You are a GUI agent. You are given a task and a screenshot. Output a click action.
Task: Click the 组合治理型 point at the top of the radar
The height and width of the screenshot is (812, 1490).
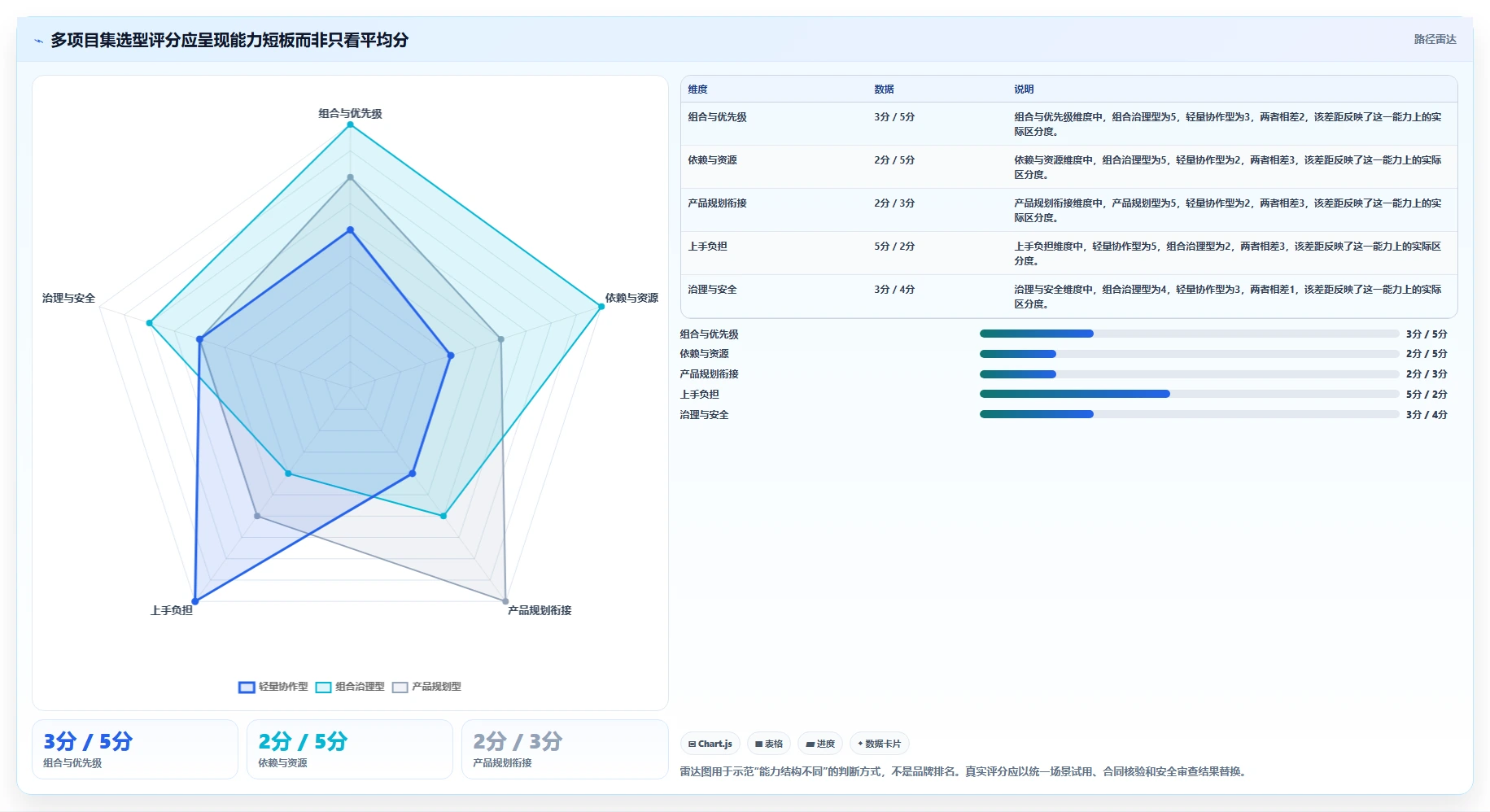pos(350,124)
